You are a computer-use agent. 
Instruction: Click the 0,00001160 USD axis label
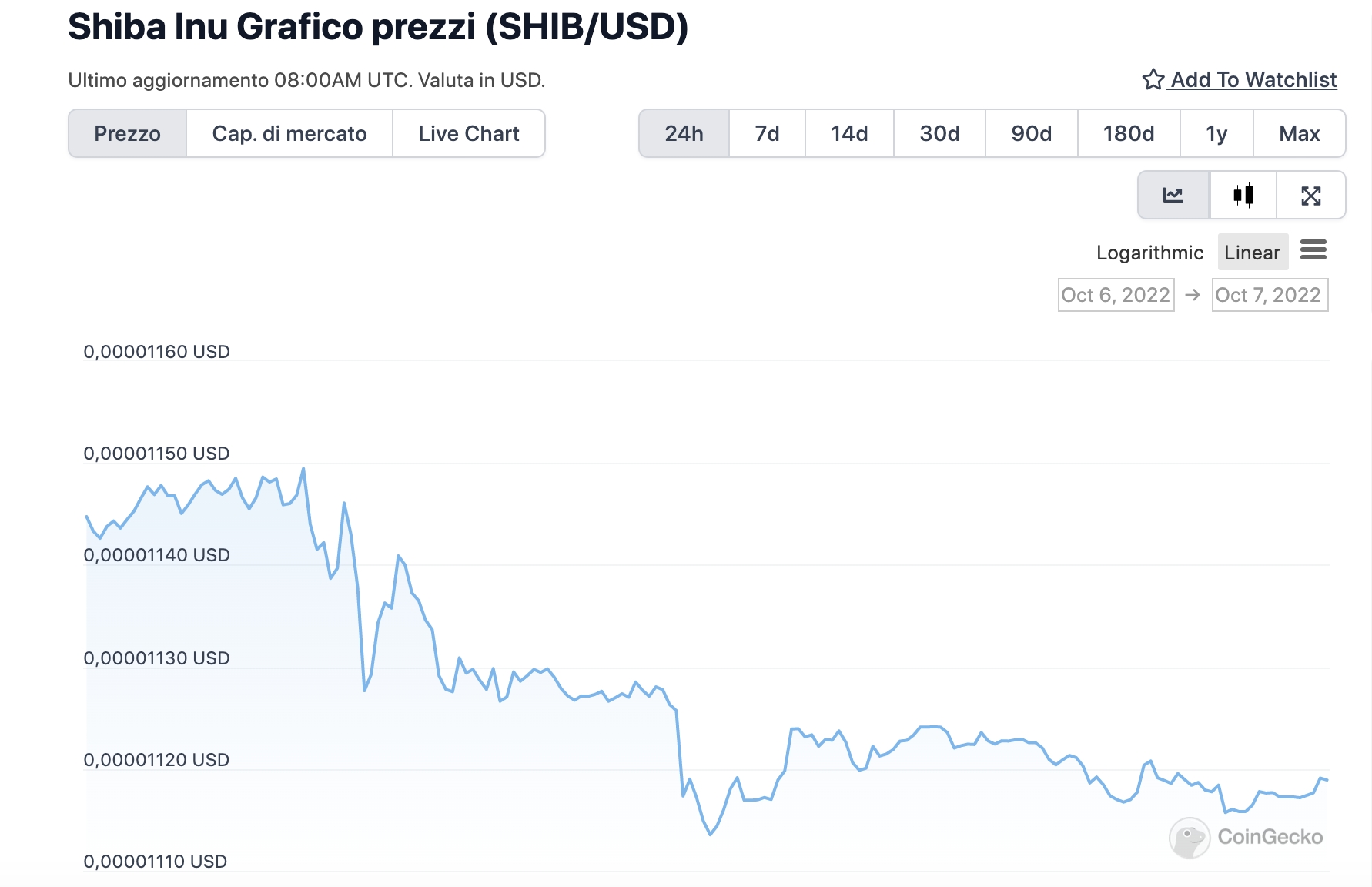(157, 352)
